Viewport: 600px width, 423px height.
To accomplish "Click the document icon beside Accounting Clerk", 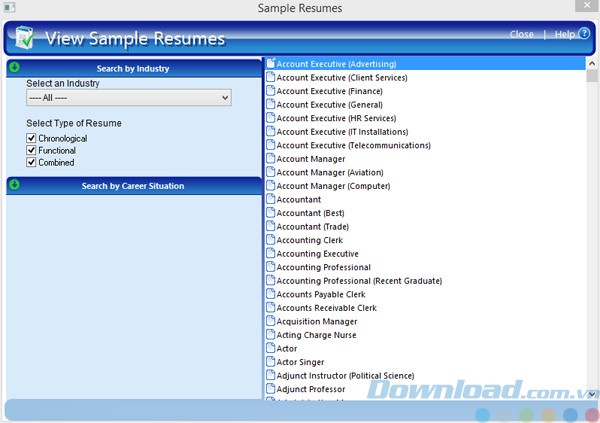I will click(x=270, y=240).
